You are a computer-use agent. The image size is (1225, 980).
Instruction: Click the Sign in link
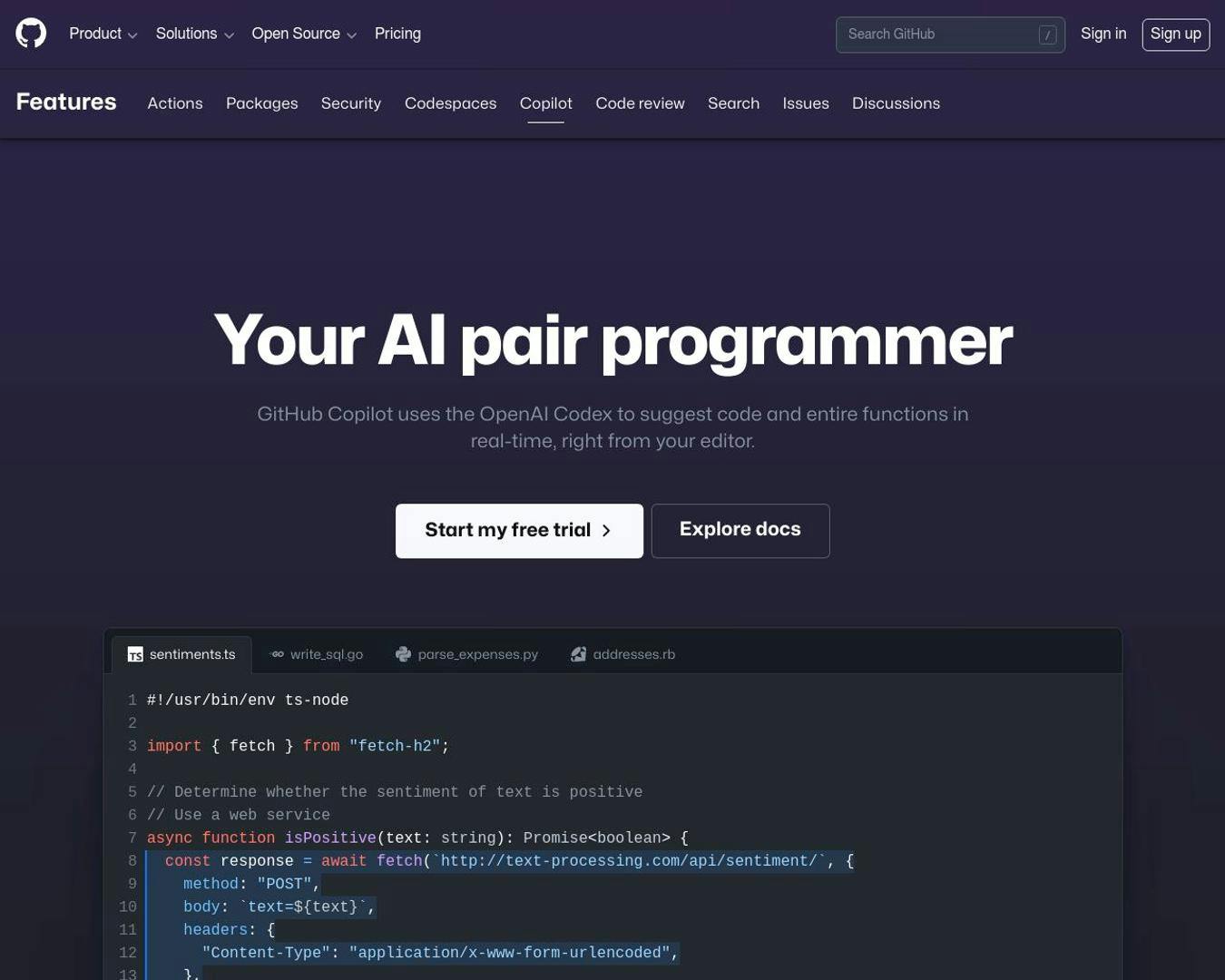pos(1103,34)
